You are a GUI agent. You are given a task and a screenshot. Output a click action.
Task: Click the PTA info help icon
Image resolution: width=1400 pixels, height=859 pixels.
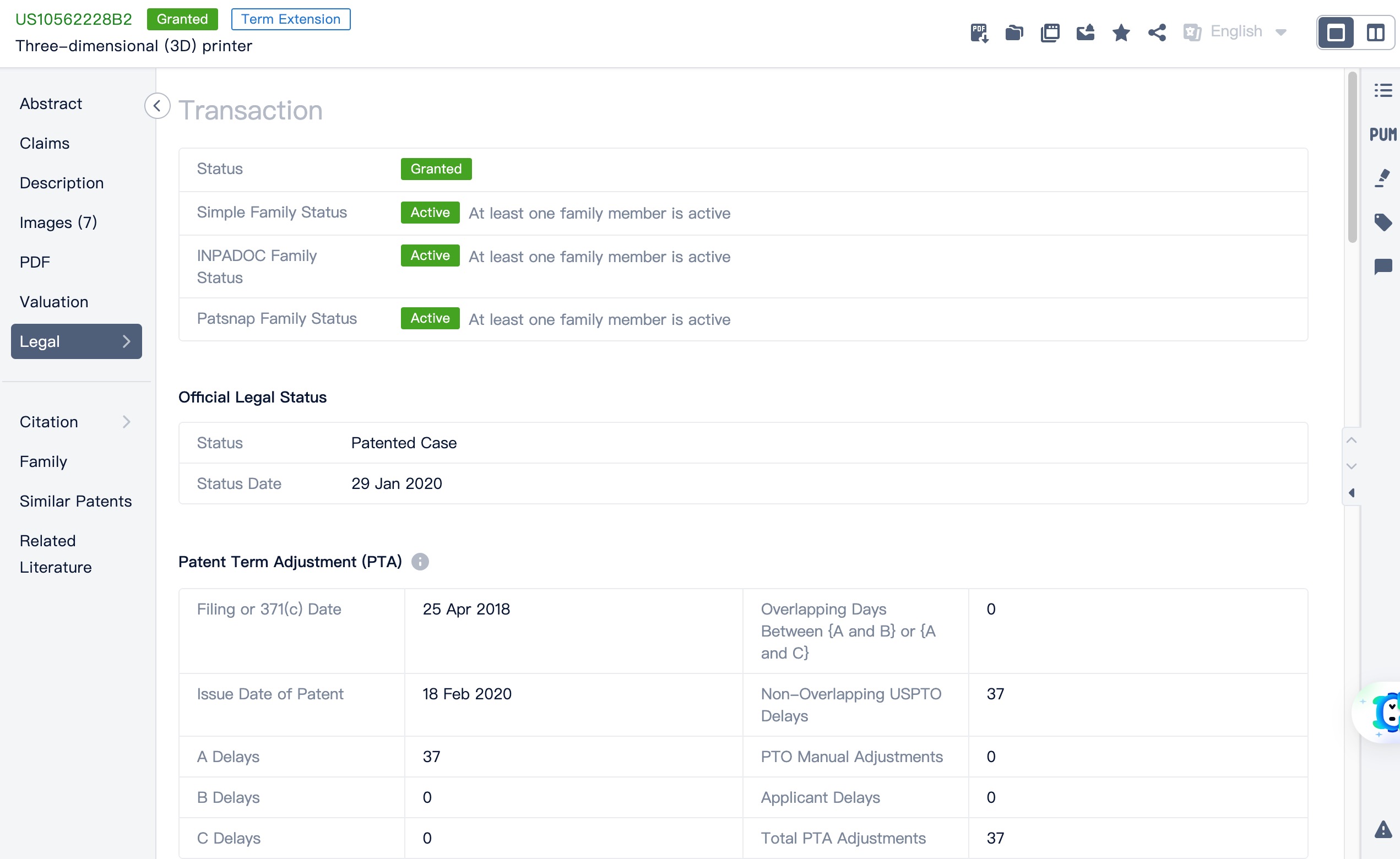click(x=420, y=561)
